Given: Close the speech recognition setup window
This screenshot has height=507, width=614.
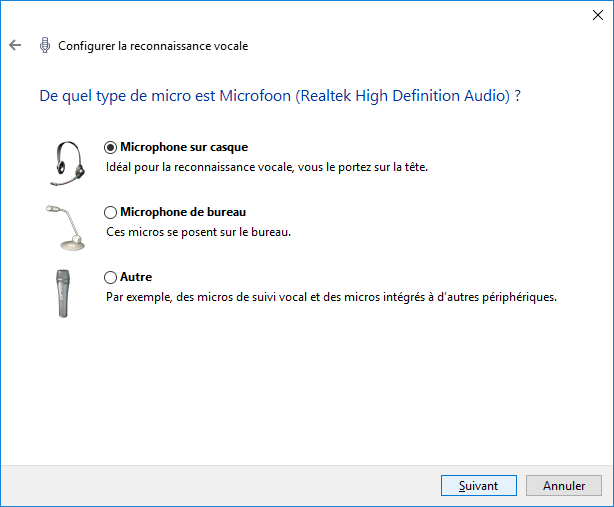Looking at the screenshot, I should [598, 15].
